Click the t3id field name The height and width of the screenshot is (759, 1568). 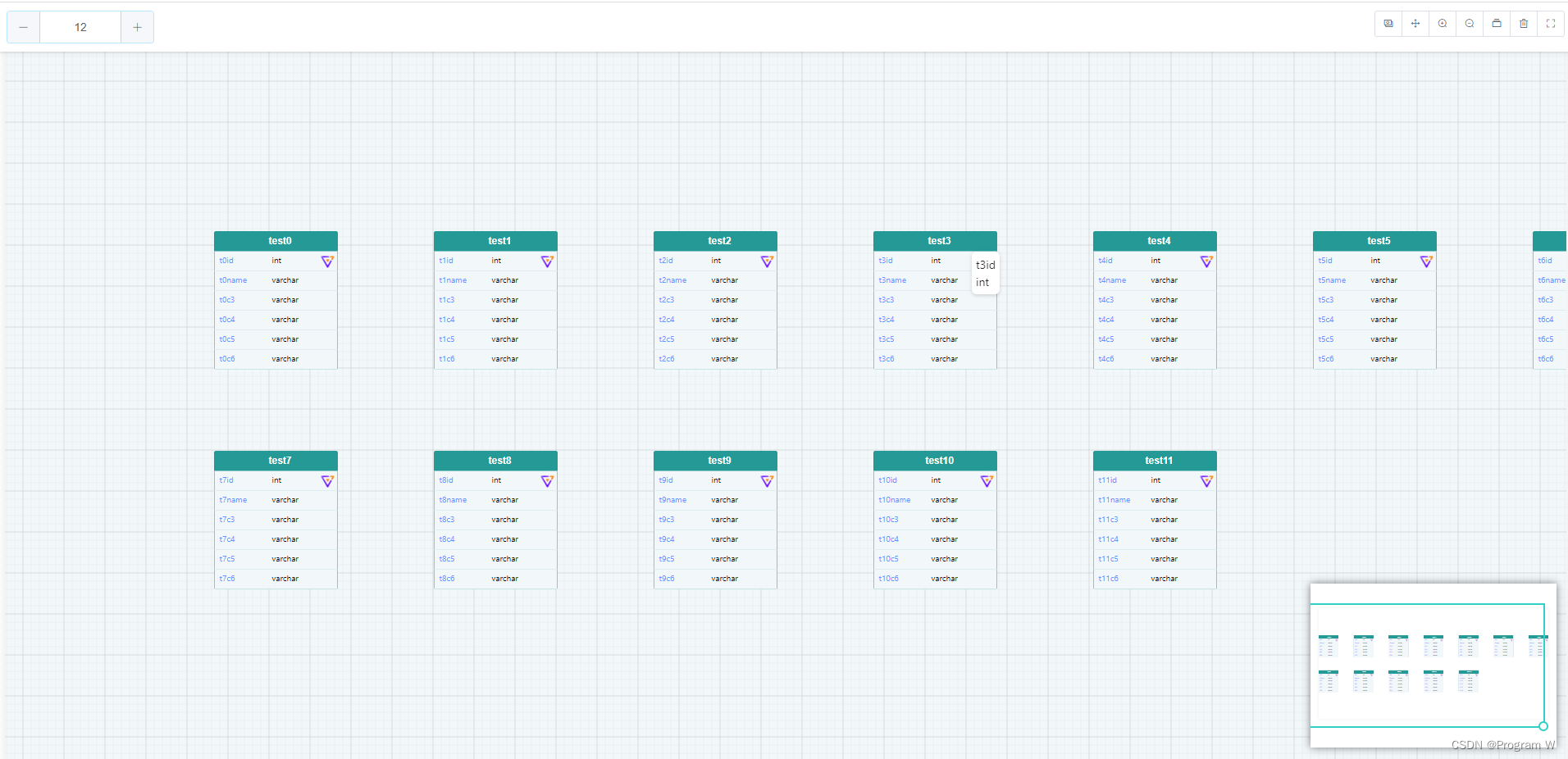point(886,261)
